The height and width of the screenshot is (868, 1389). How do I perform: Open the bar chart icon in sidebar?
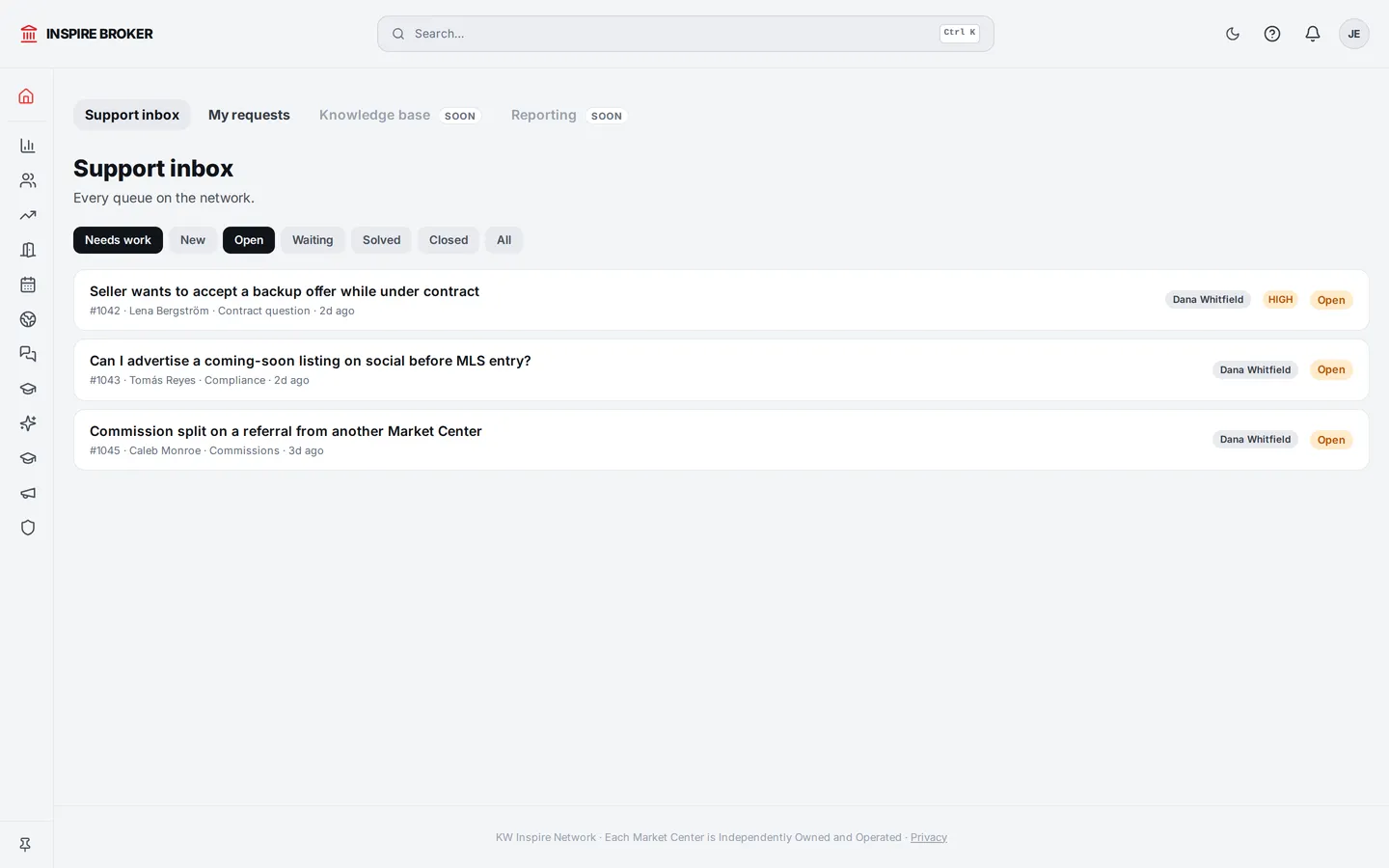pyautogui.click(x=28, y=146)
